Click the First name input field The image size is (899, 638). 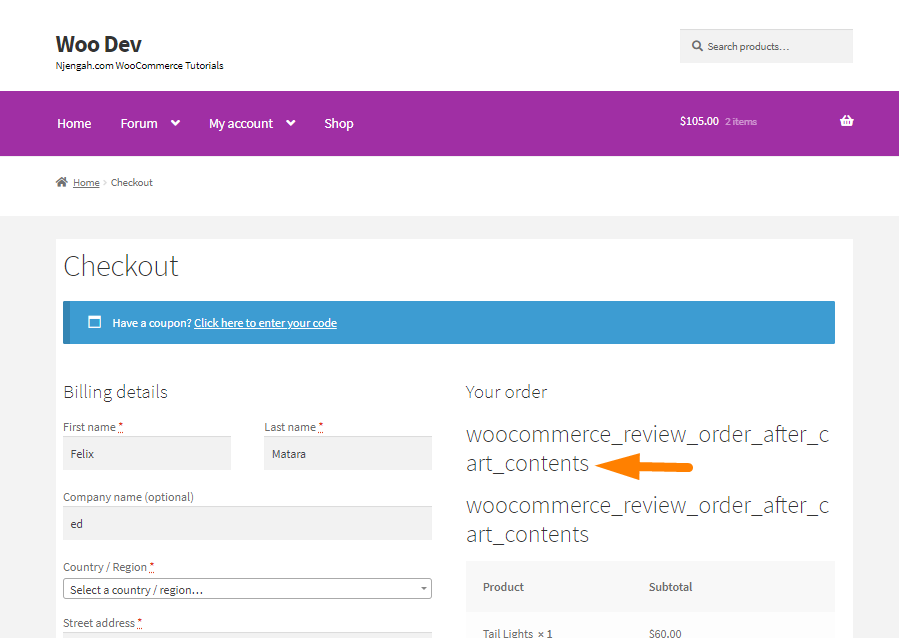coord(147,453)
